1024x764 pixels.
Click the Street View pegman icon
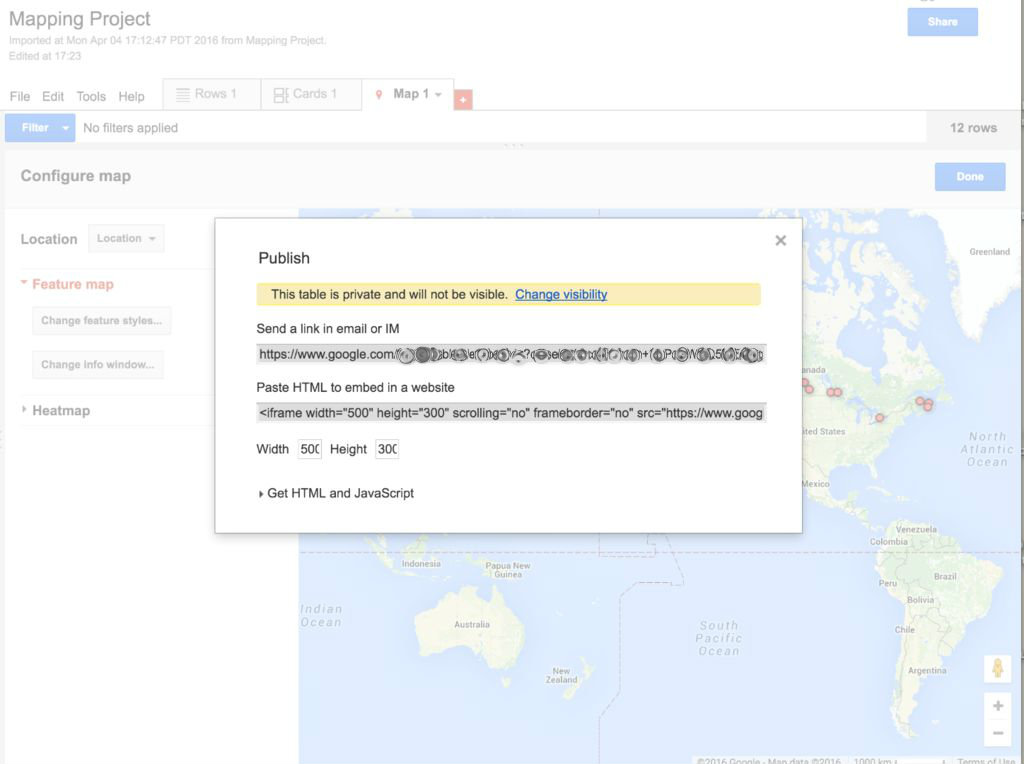997,668
